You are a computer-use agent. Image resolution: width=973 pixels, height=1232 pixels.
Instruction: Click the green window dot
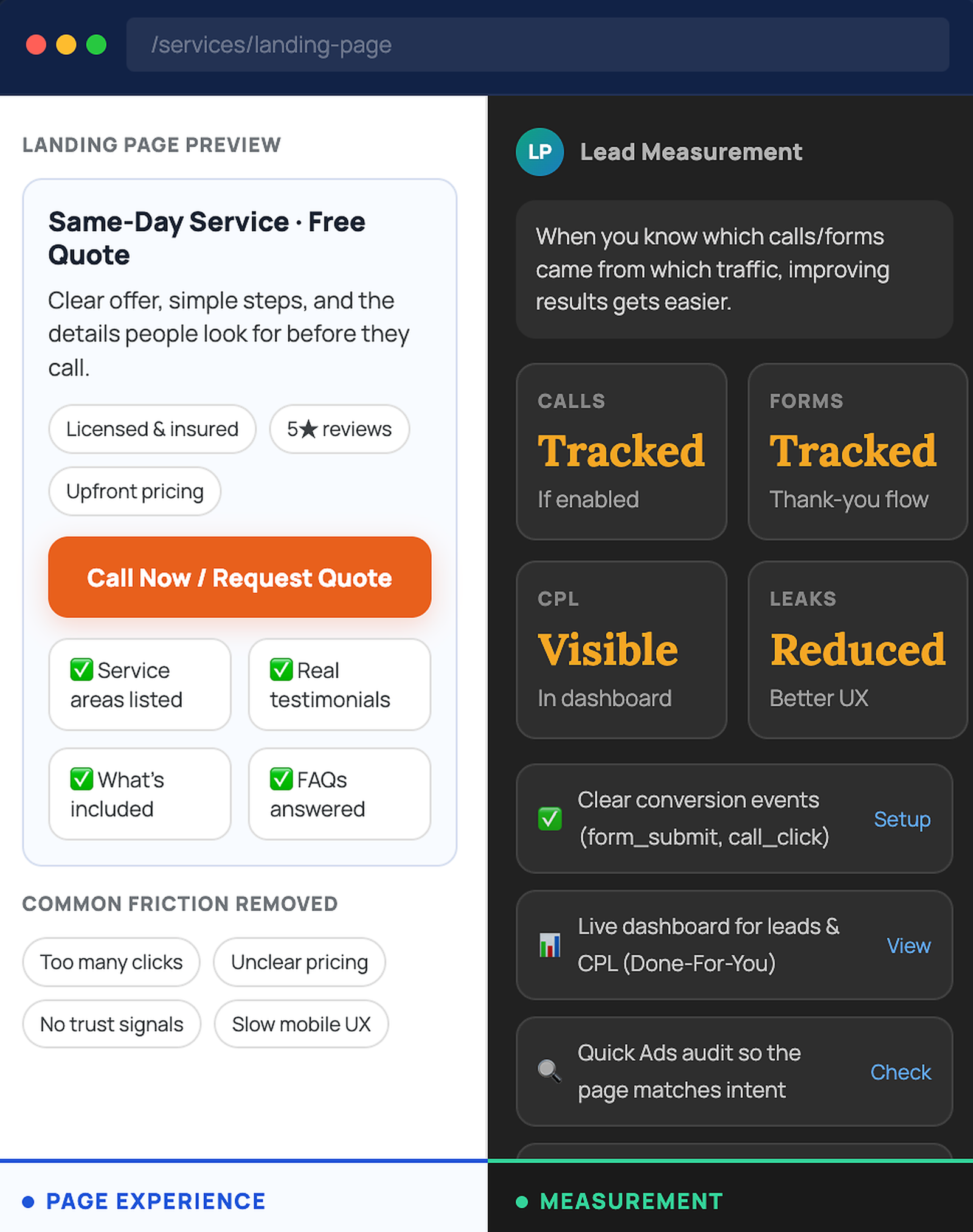click(x=97, y=44)
